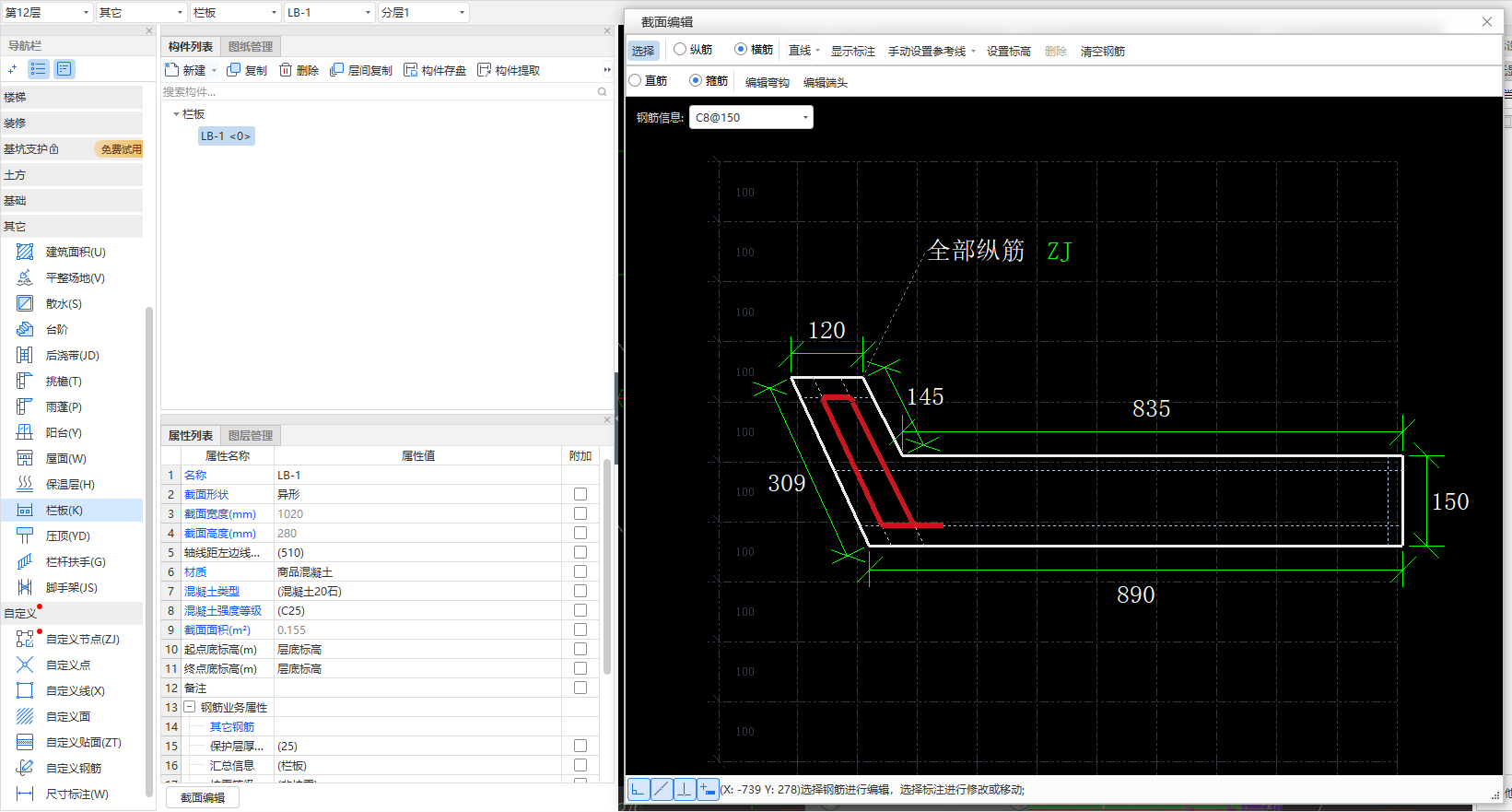Switch navigation to detail view icon
Screen dimensions: 1512x812
(64, 69)
